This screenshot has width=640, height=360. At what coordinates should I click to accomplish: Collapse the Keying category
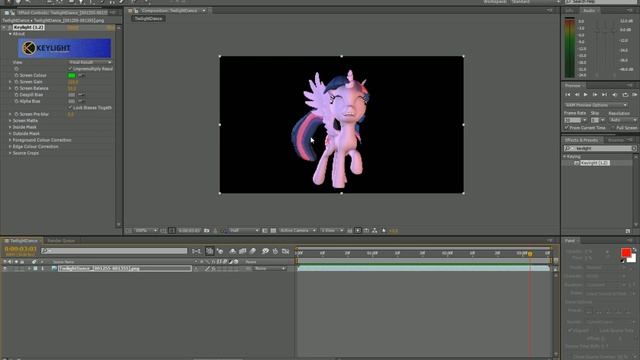565,156
